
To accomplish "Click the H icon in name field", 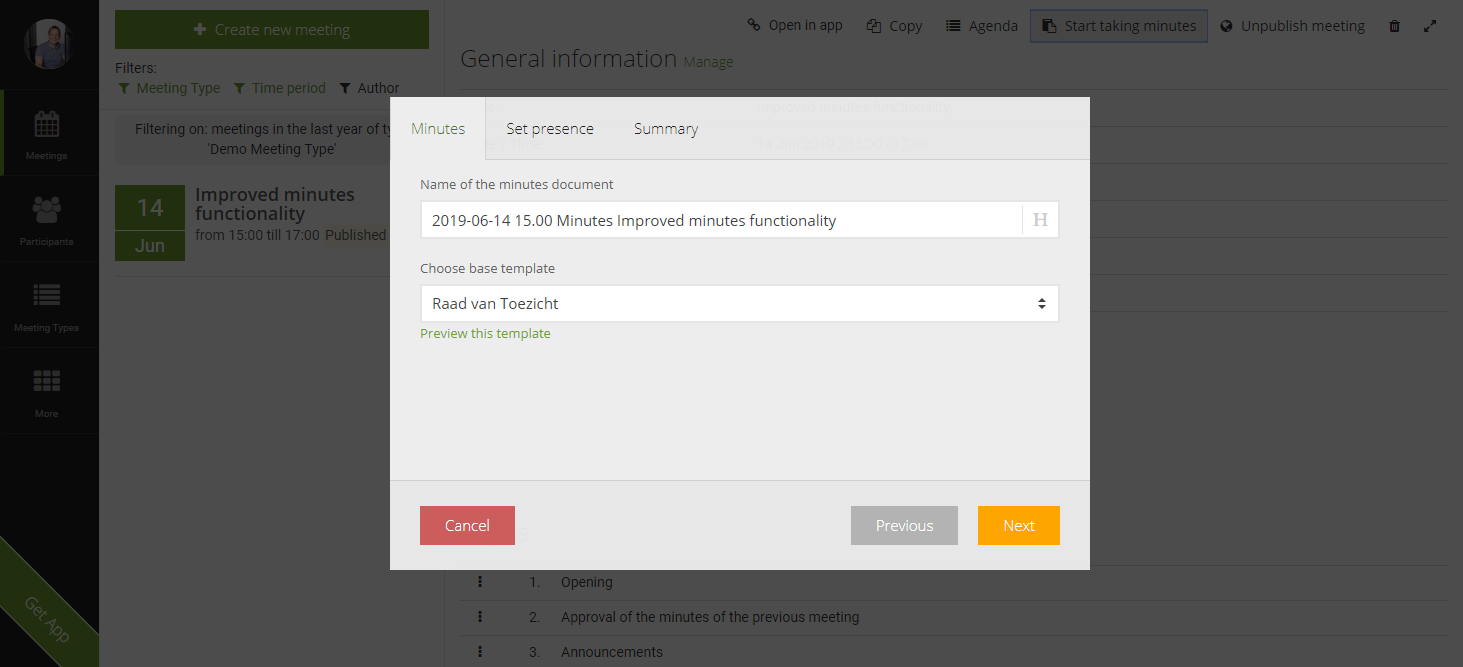I will pyautogui.click(x=1040, y=220).
